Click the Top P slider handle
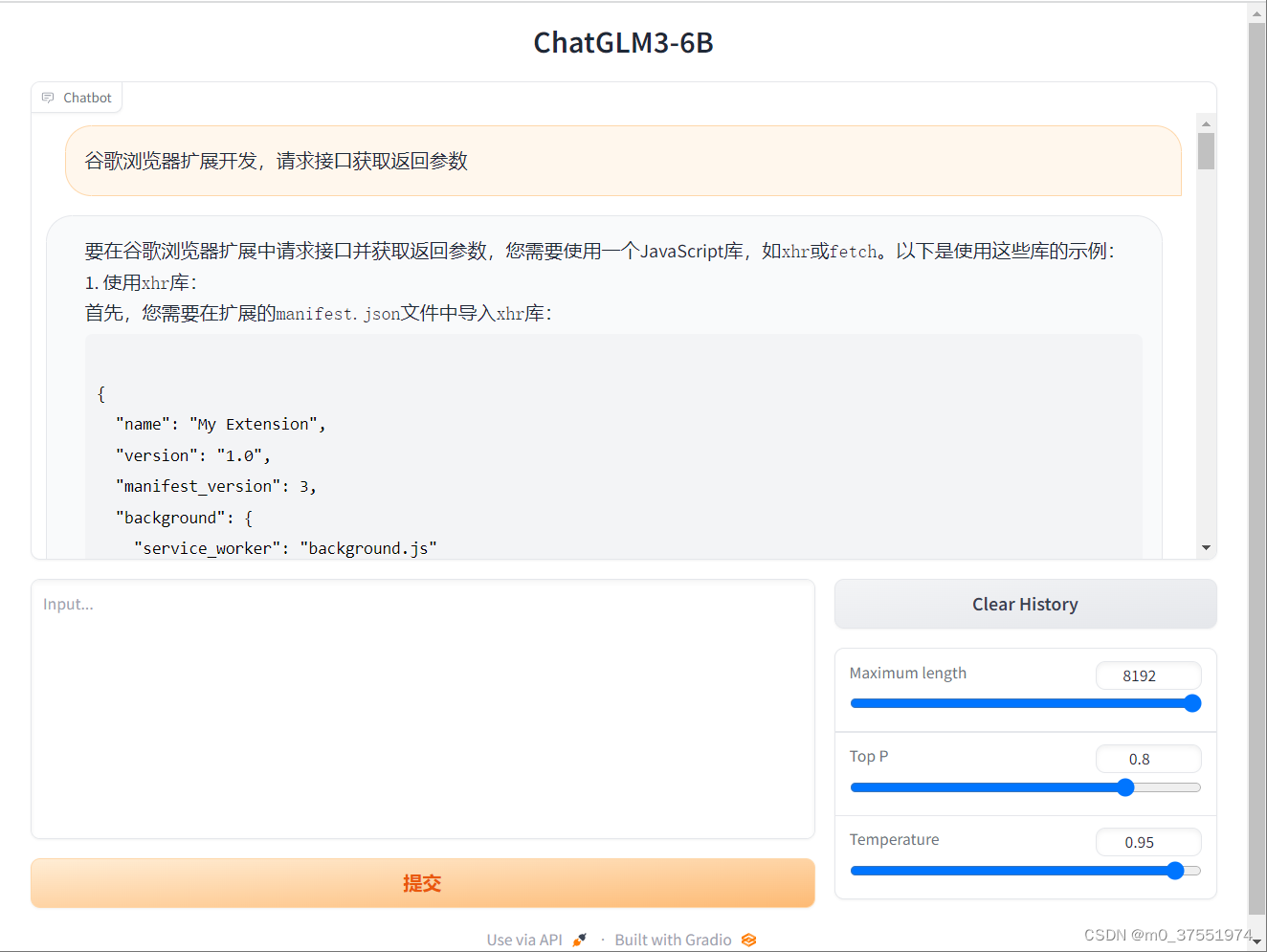The height and width of the screenshot is (952, 1267). 1124,786
